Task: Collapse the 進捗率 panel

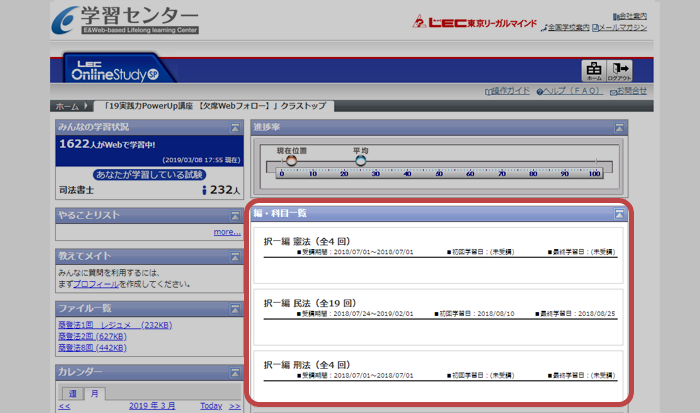Action: (619, 128)
